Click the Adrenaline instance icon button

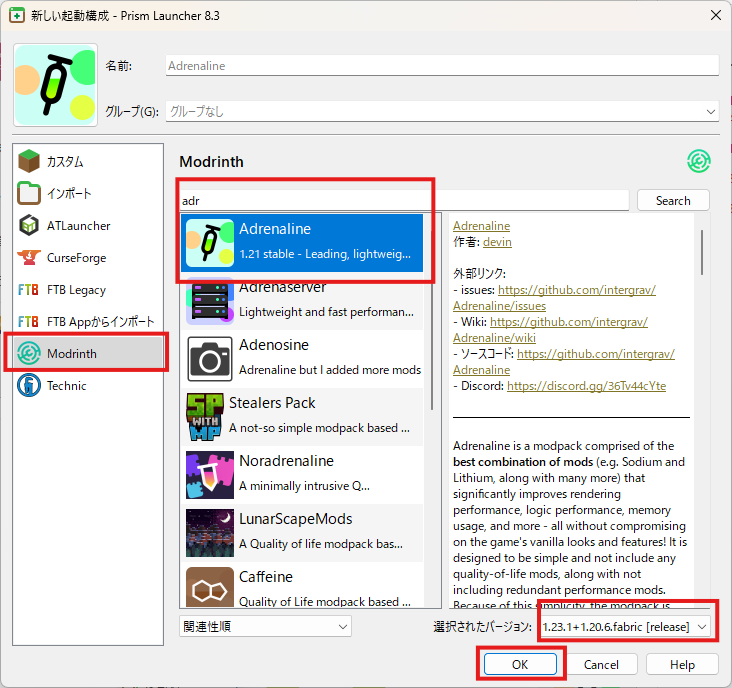click(56, 85)
